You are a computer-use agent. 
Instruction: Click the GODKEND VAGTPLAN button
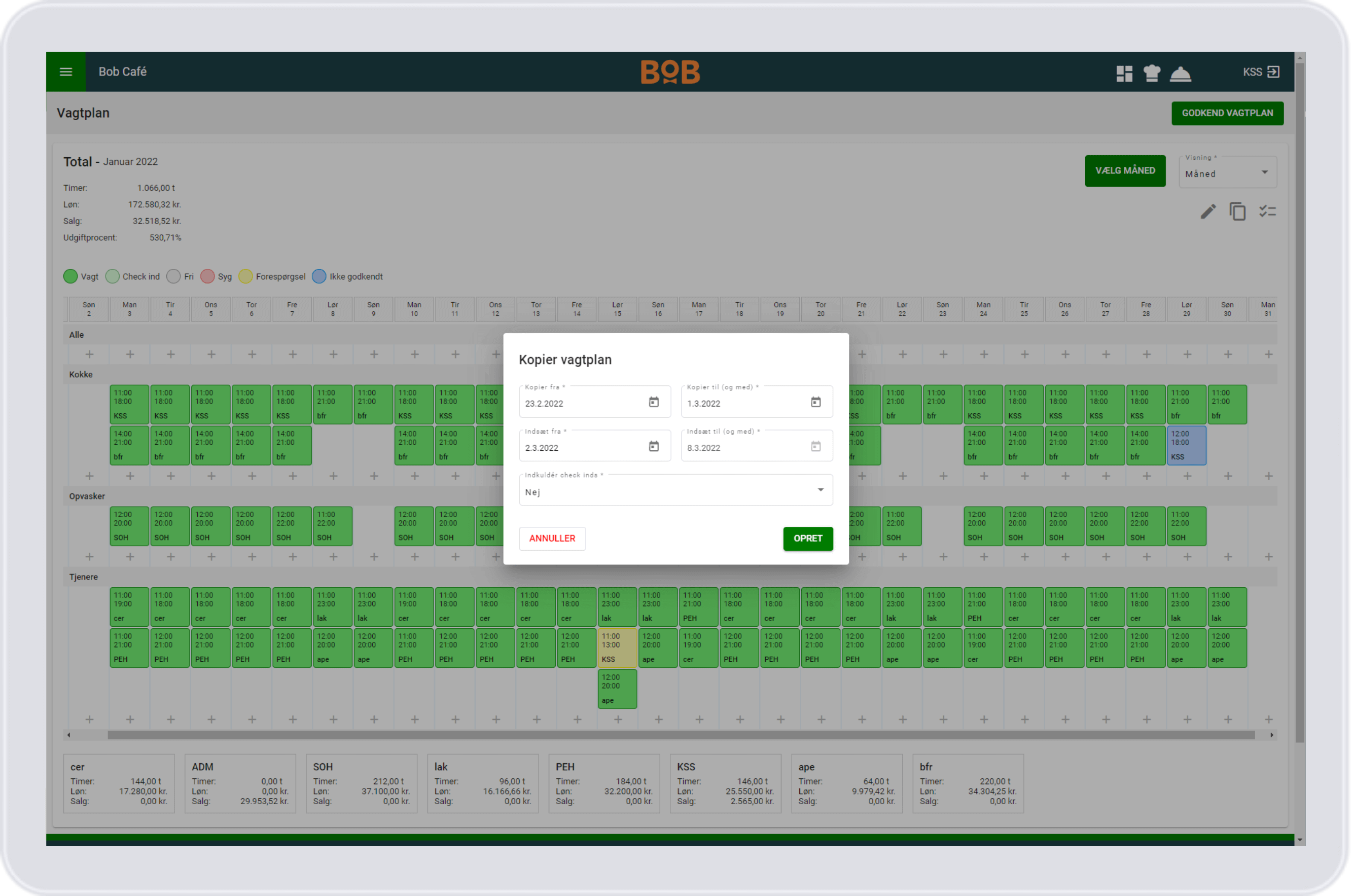pos(1227,113)
